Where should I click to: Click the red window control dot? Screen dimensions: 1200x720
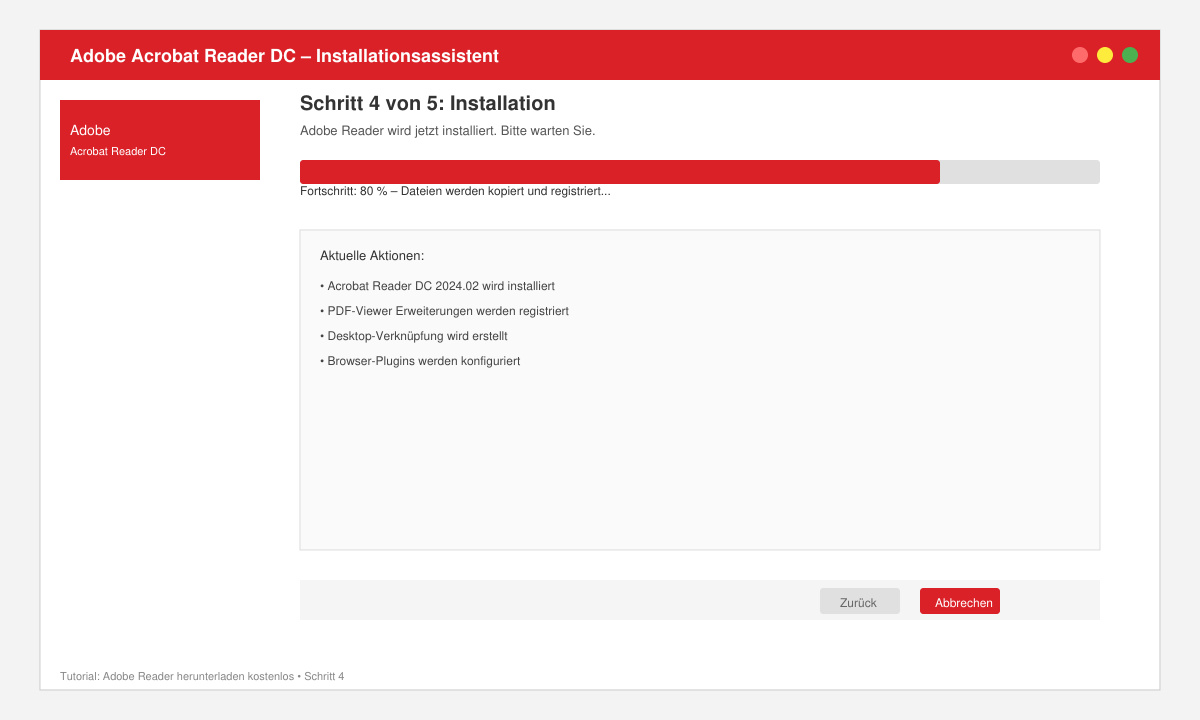tap(1080, 55)
